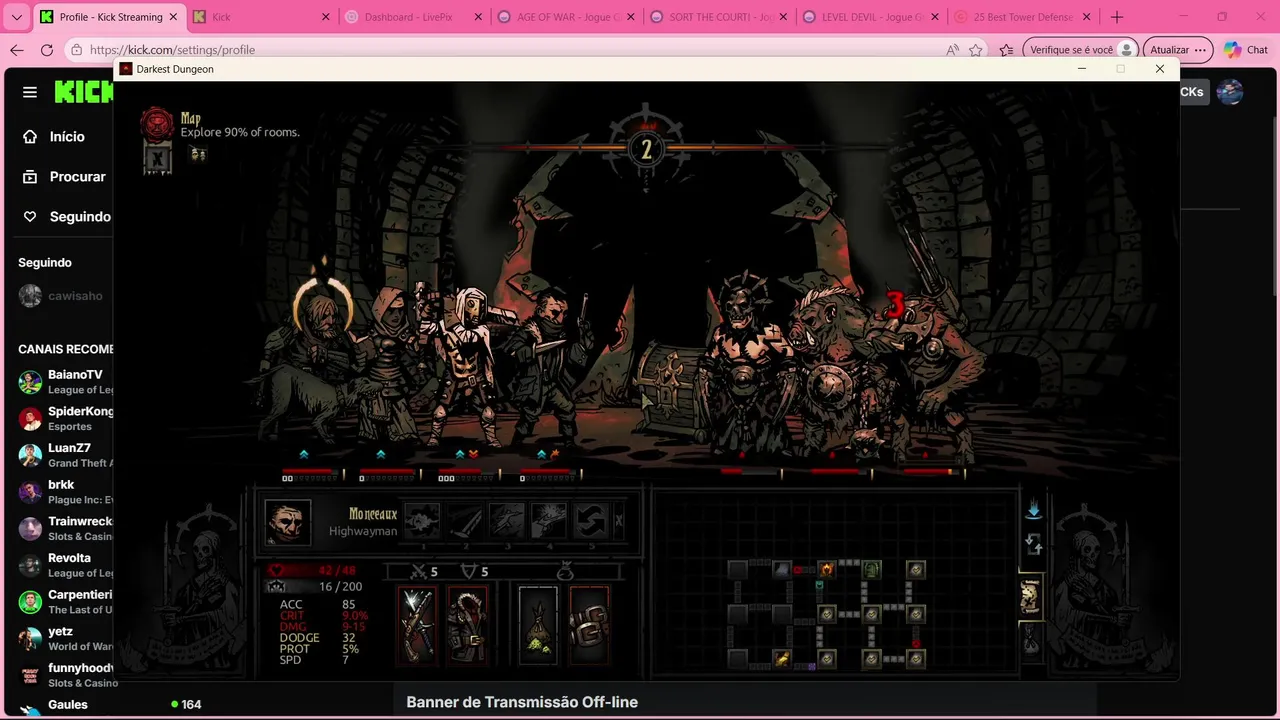Open LuanZ7 recommended channel

pos(65,455)
